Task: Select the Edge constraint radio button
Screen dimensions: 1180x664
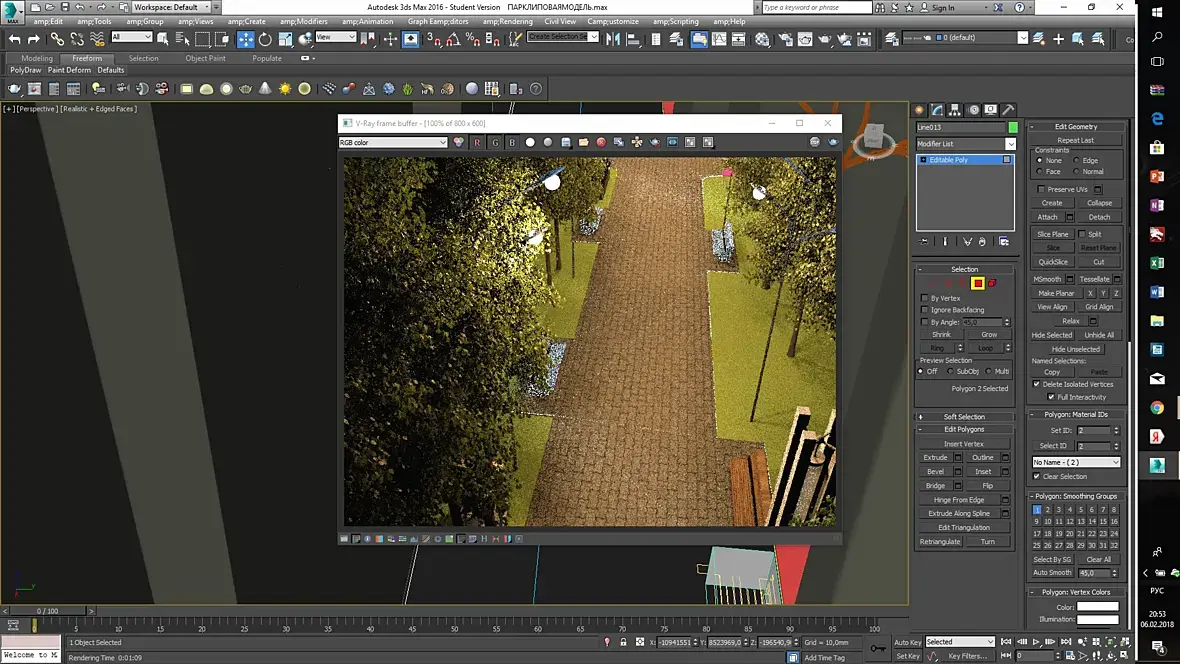Action: click(1076, 160)
